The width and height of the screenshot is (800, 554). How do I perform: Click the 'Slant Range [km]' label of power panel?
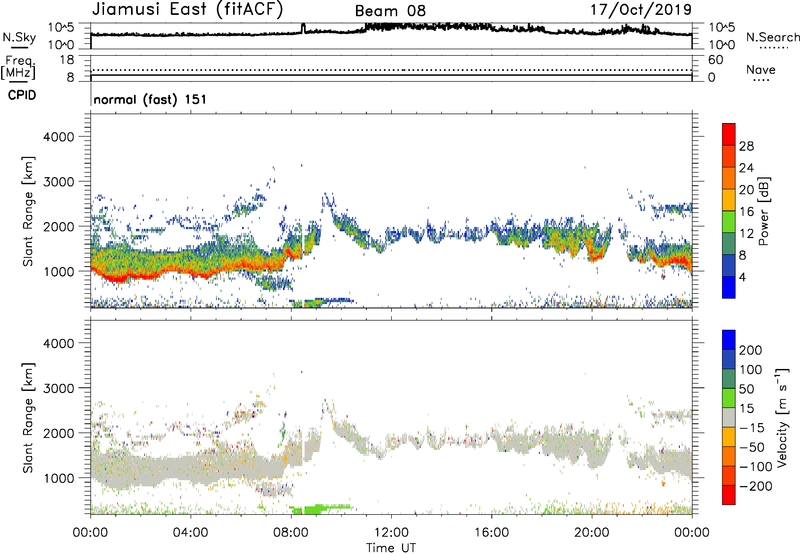click(28, 211)
